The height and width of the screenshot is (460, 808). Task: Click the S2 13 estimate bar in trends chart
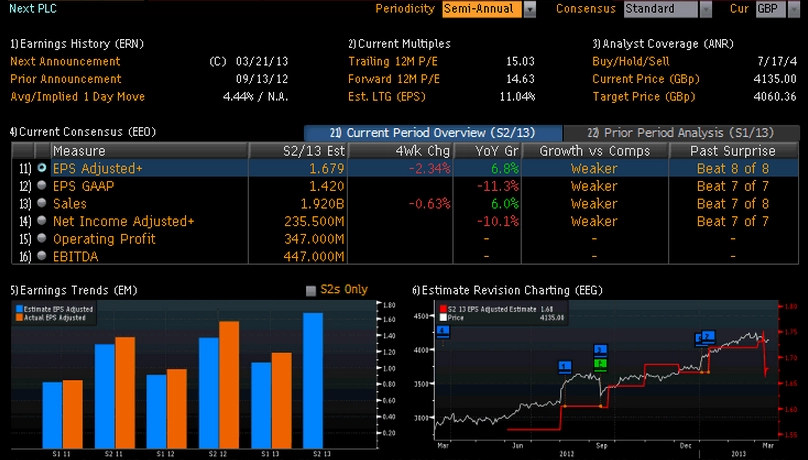(x=313, y=380)
